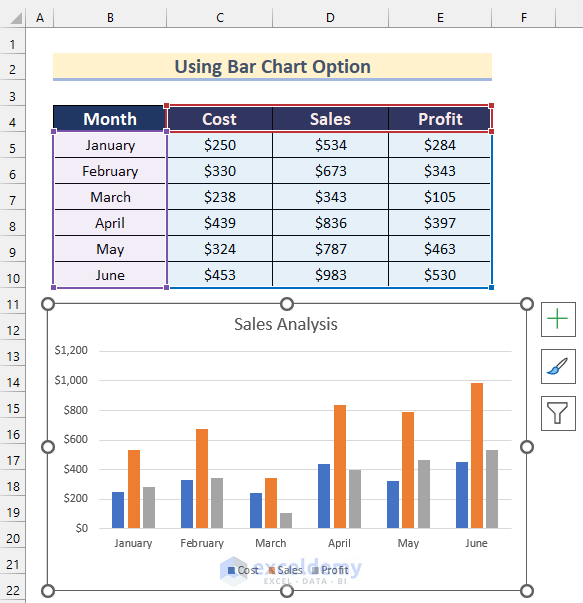The image size is (583, 603).
Task: Click the 'Using Bar Chart Option' title cell
Action: [x=272, y=67]
